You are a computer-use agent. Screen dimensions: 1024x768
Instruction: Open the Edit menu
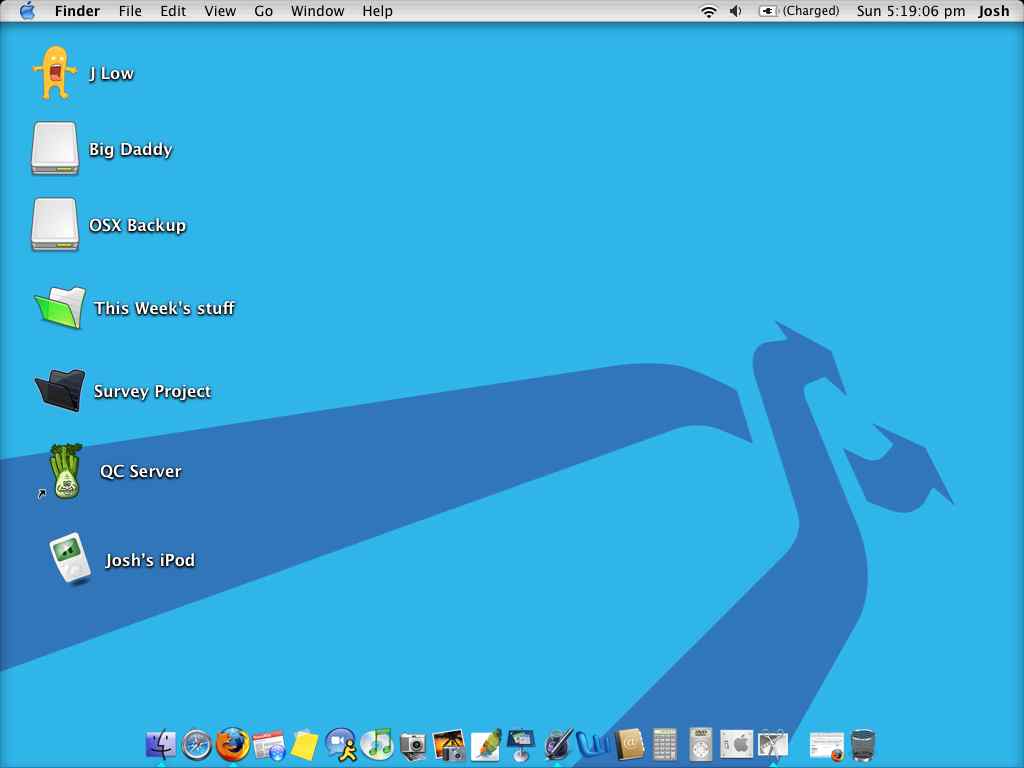(x=173, y=11)
